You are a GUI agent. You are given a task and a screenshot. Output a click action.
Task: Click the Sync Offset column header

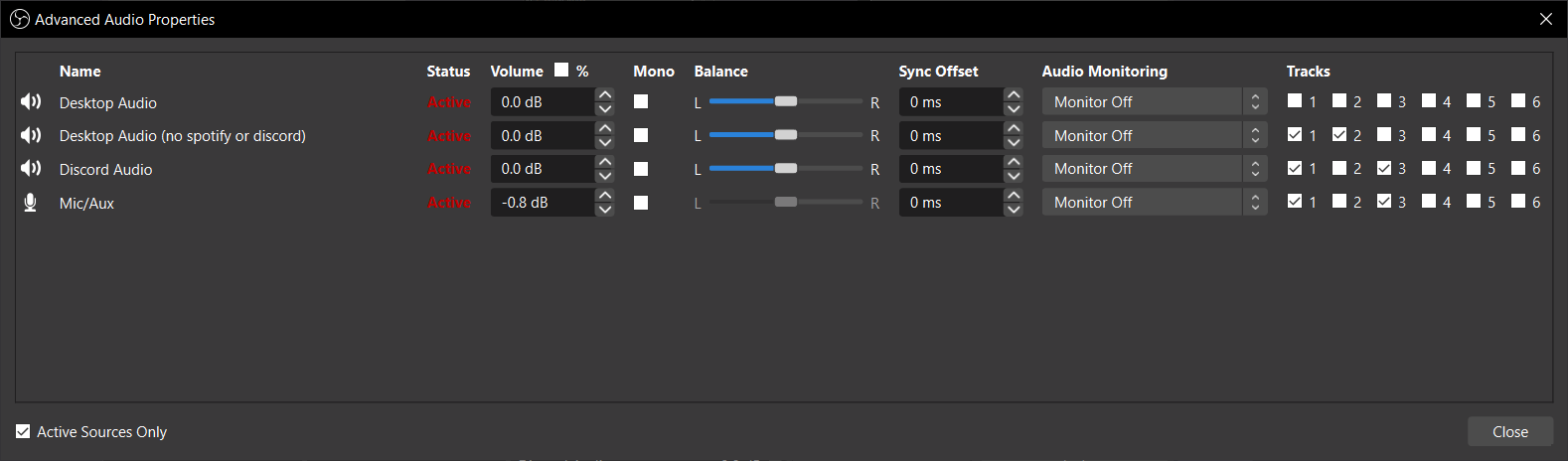tap(939, 72)
